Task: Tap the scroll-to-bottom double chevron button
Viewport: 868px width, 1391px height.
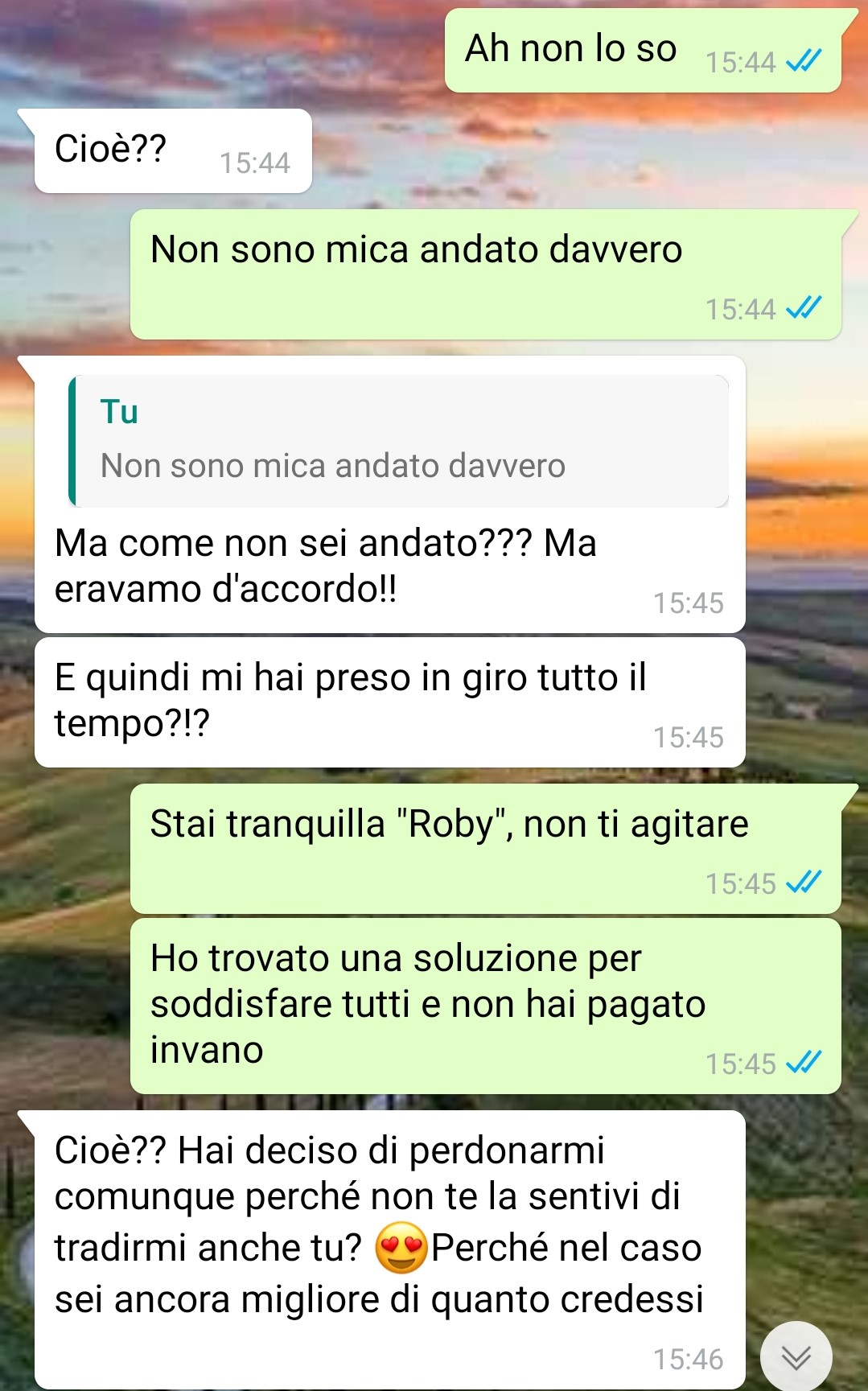Action: 796,1356
